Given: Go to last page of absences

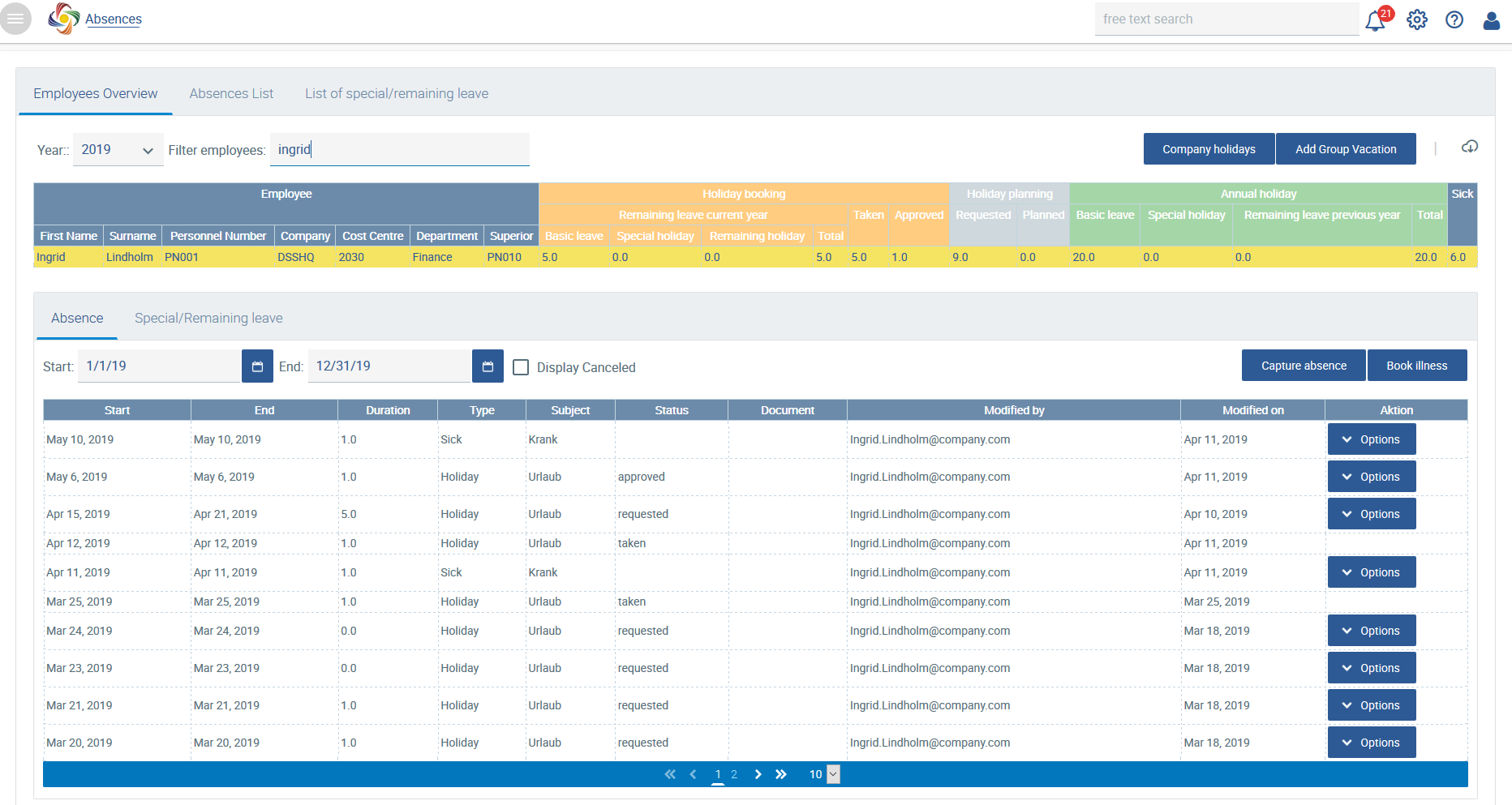Looking at the screenshot, I should pyautogui.click(x=780, y=774).
